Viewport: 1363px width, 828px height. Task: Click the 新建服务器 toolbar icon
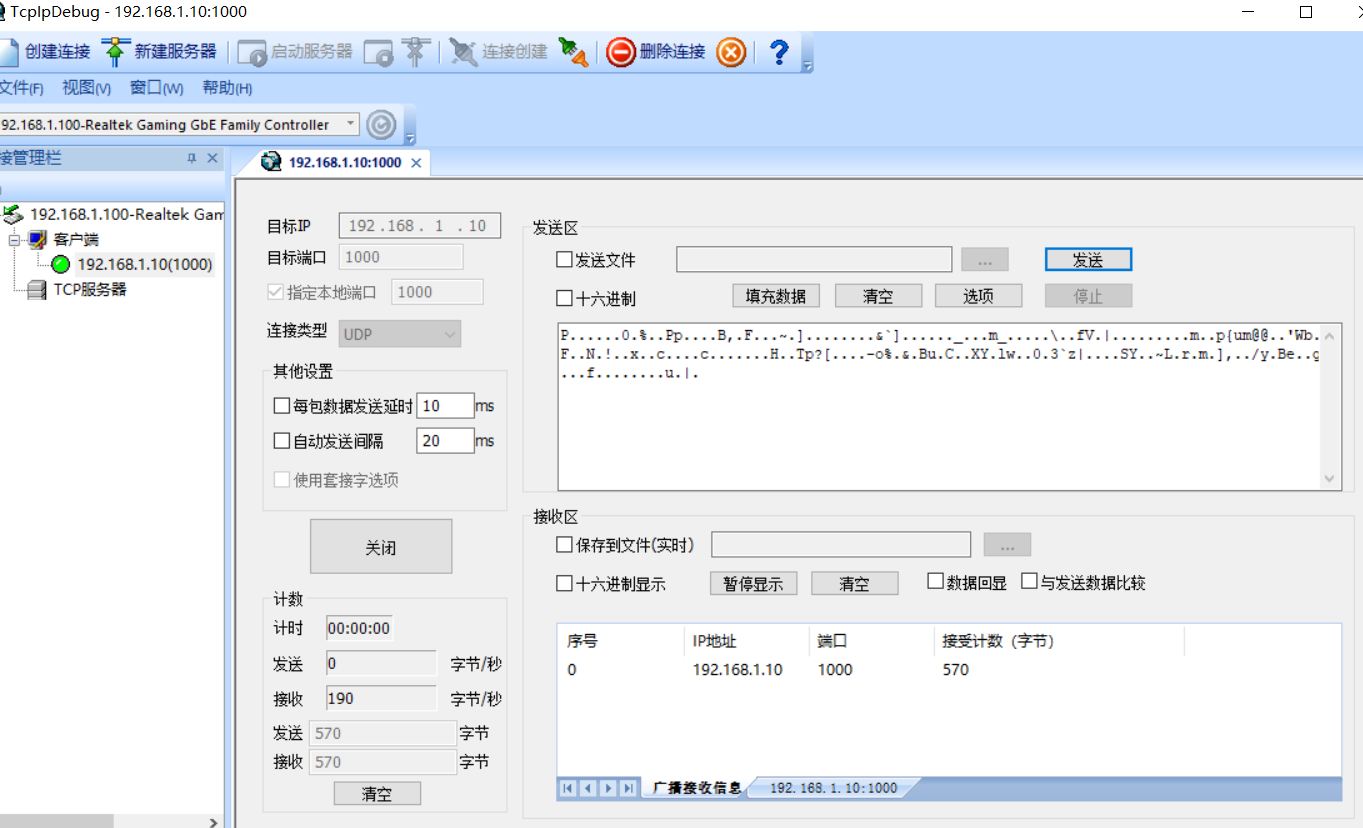coord(117,52)
